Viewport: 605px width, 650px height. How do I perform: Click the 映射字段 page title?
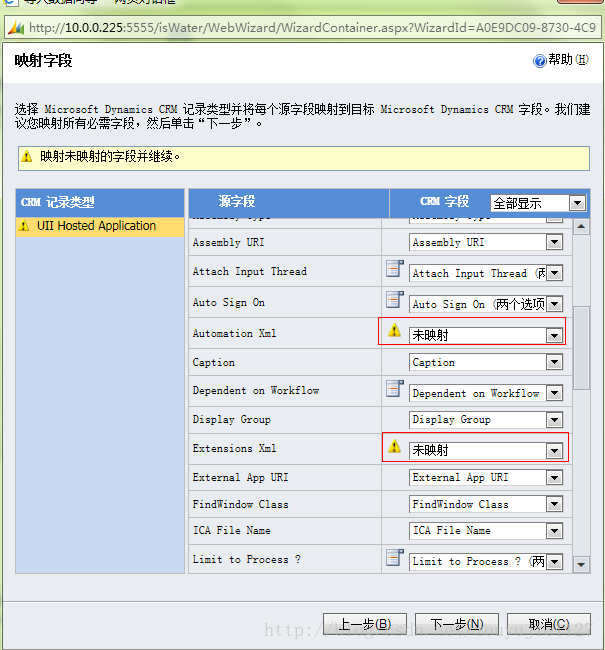coord(43,61)
